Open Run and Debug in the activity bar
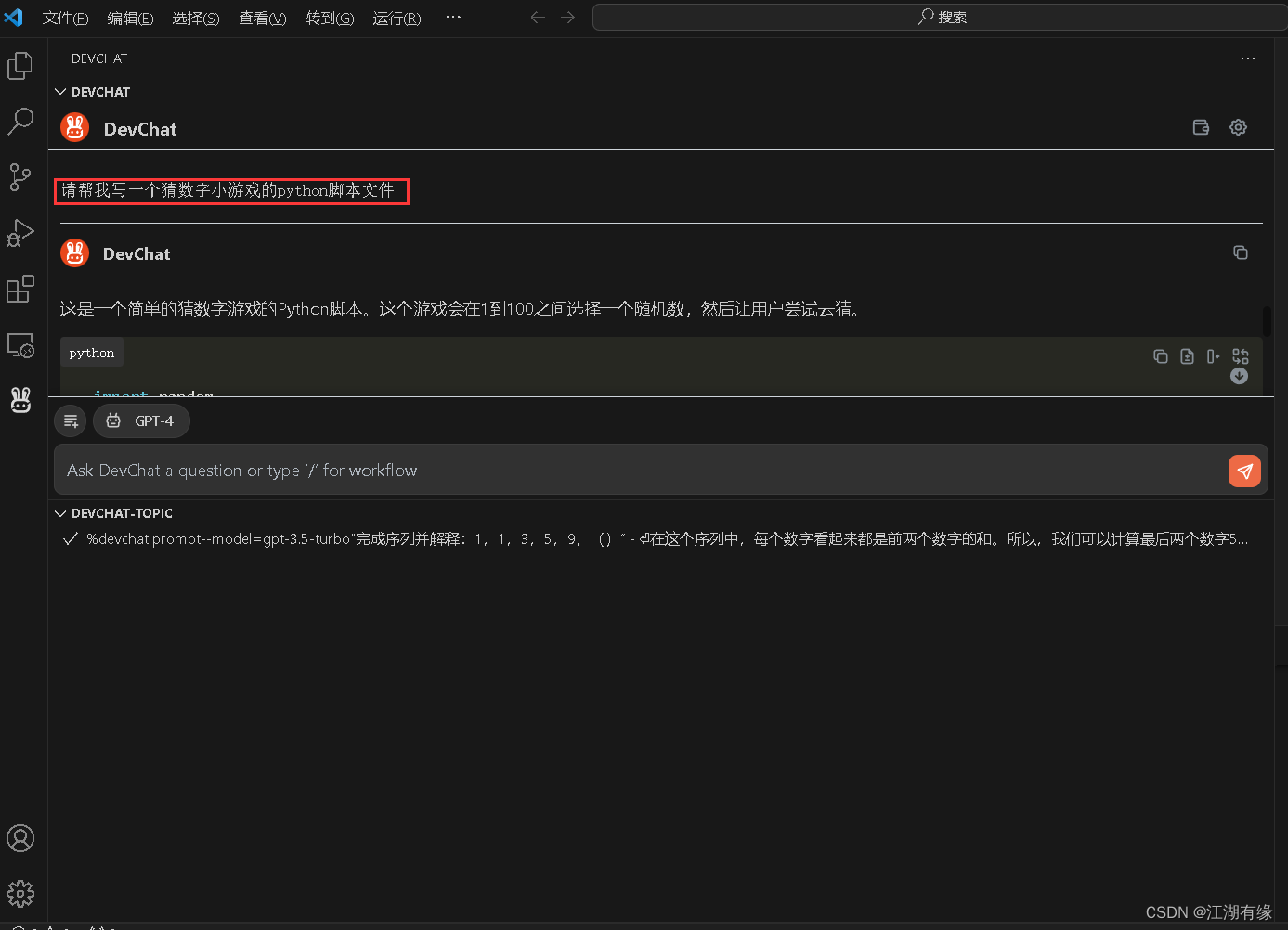This screenshot has height=930, width=1288. point(20,233)
